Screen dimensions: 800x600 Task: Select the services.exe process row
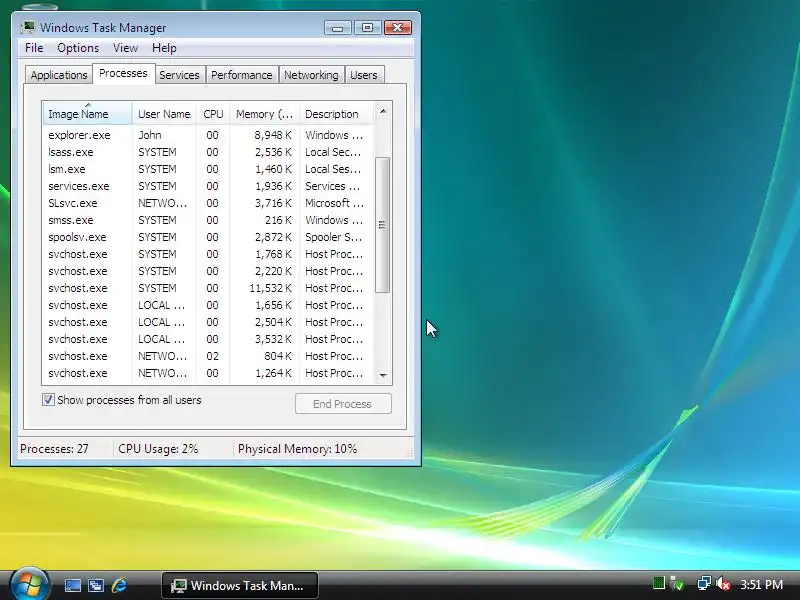[x=209, y=186]
